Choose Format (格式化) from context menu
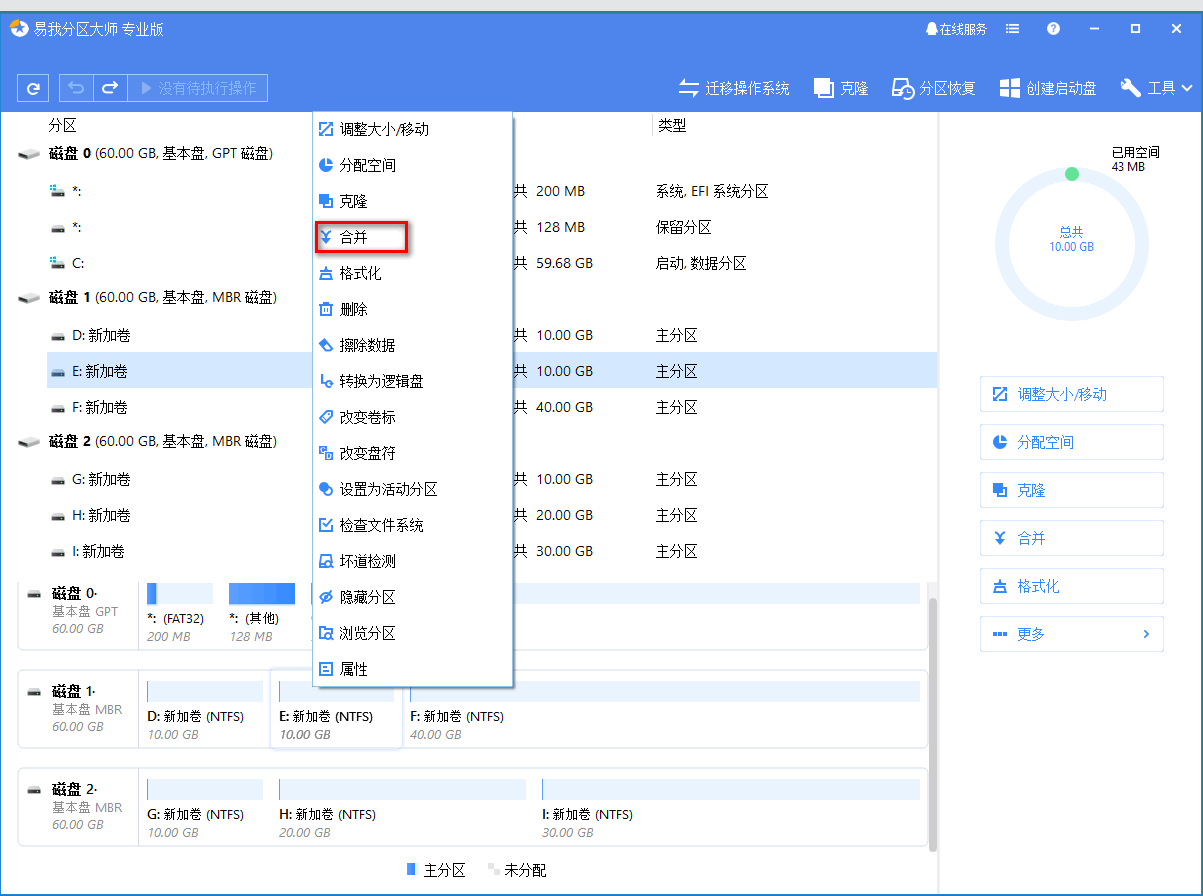This screenshot has height=896, width=1203. 359,273
